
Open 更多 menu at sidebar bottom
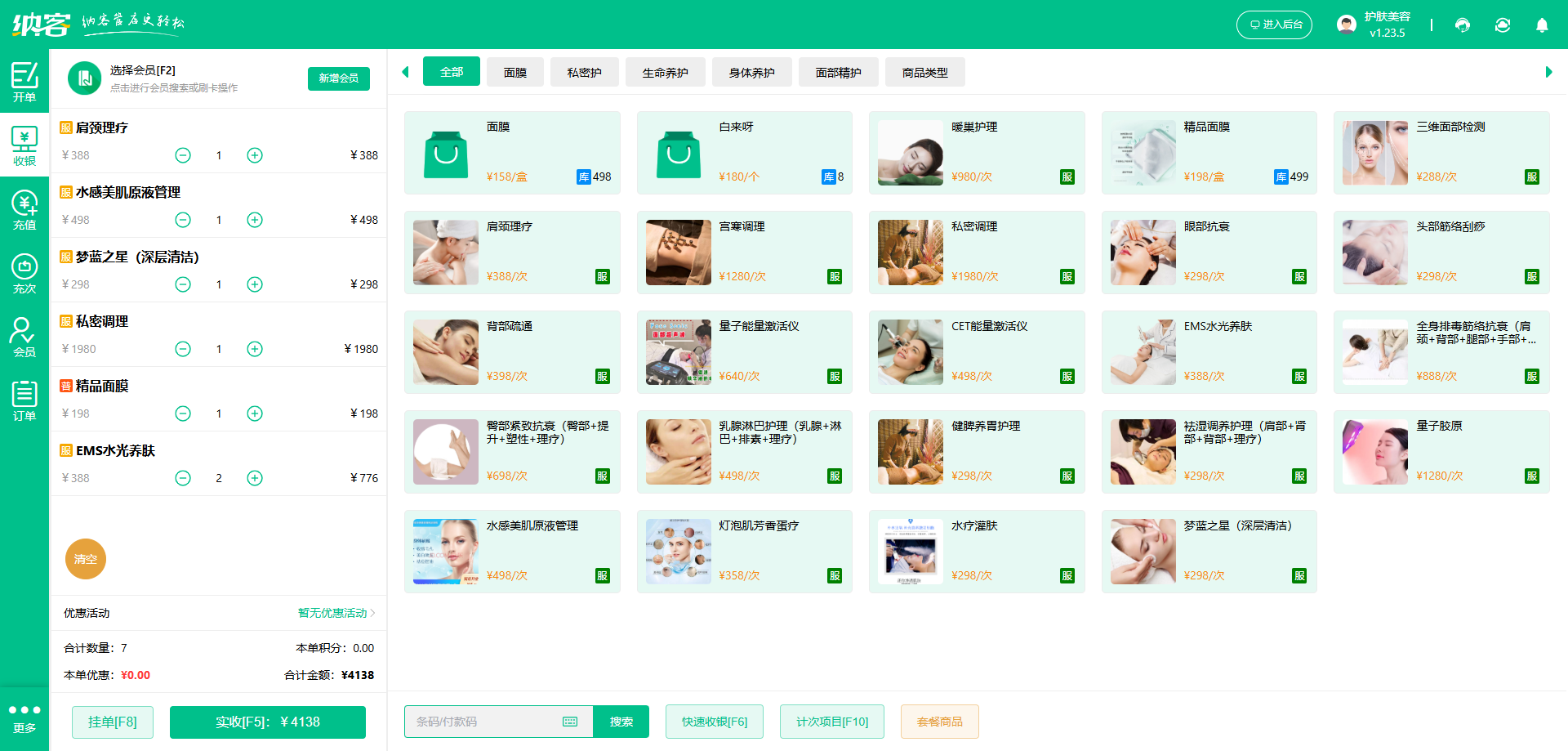click(24, 717)
